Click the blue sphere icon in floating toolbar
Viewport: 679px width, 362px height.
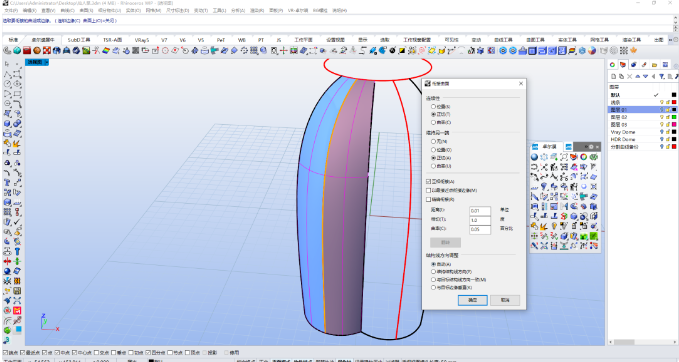tap(534, 157)
